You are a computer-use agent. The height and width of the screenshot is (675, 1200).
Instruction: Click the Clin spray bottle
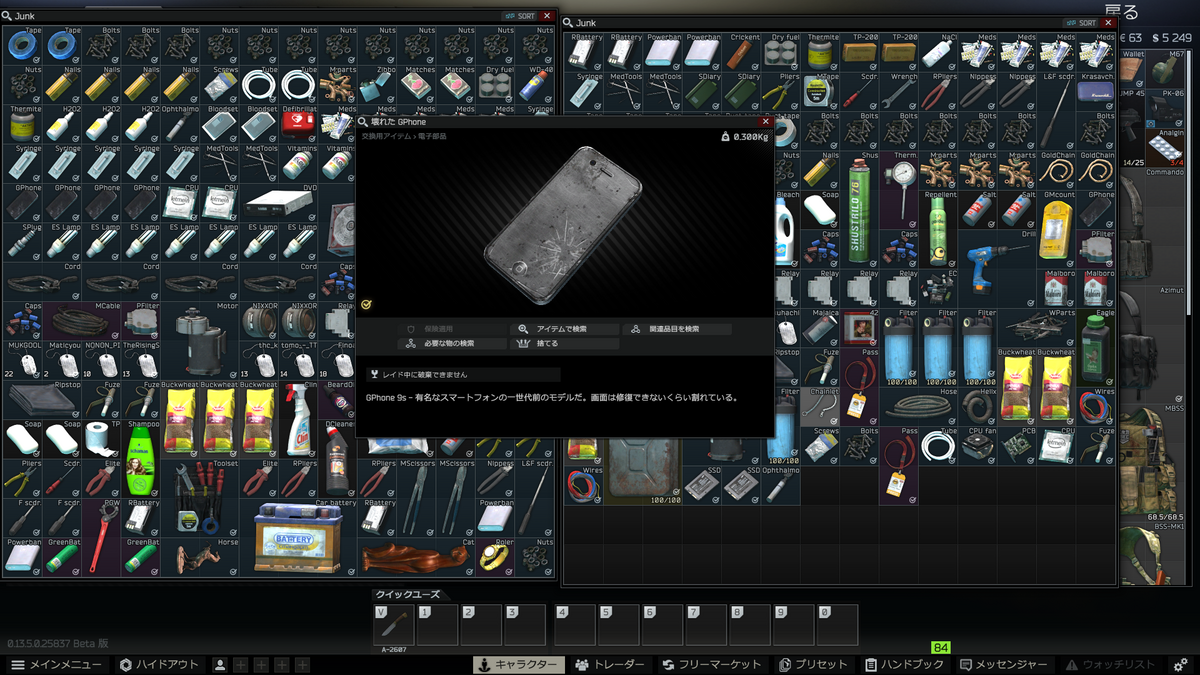296,420
